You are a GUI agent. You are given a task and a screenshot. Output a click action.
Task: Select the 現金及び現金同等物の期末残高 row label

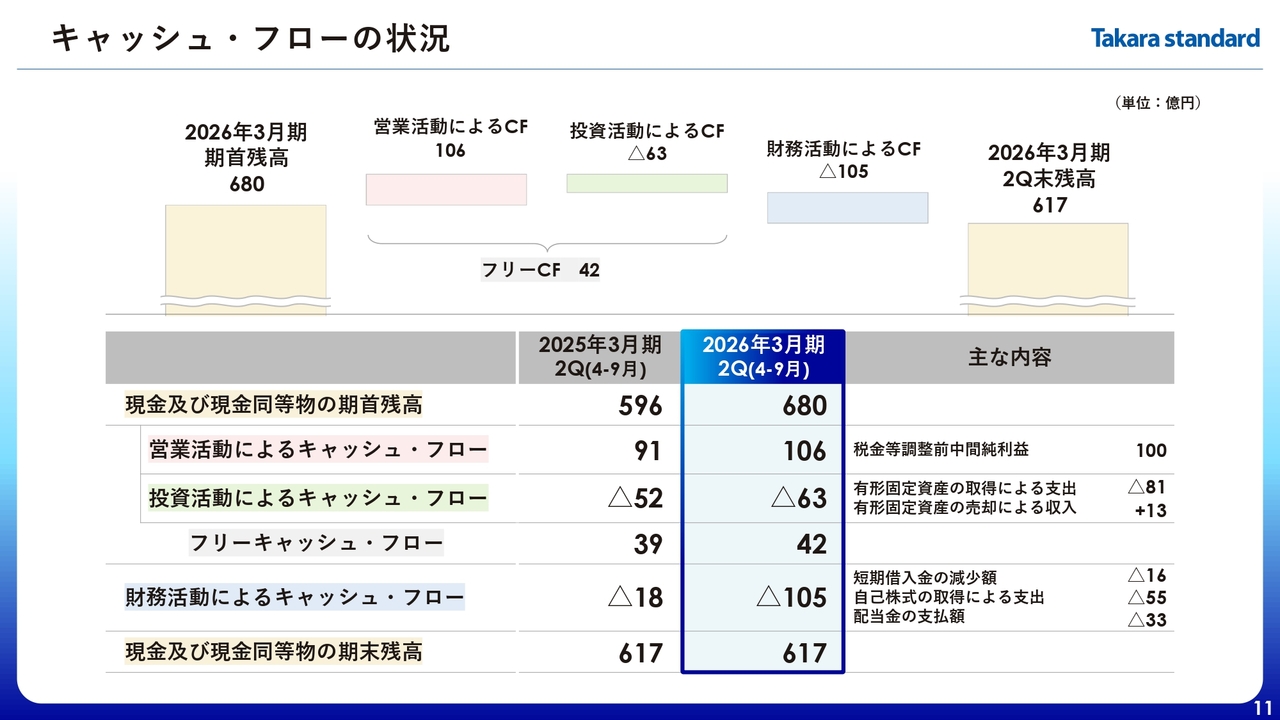[273, 652]
